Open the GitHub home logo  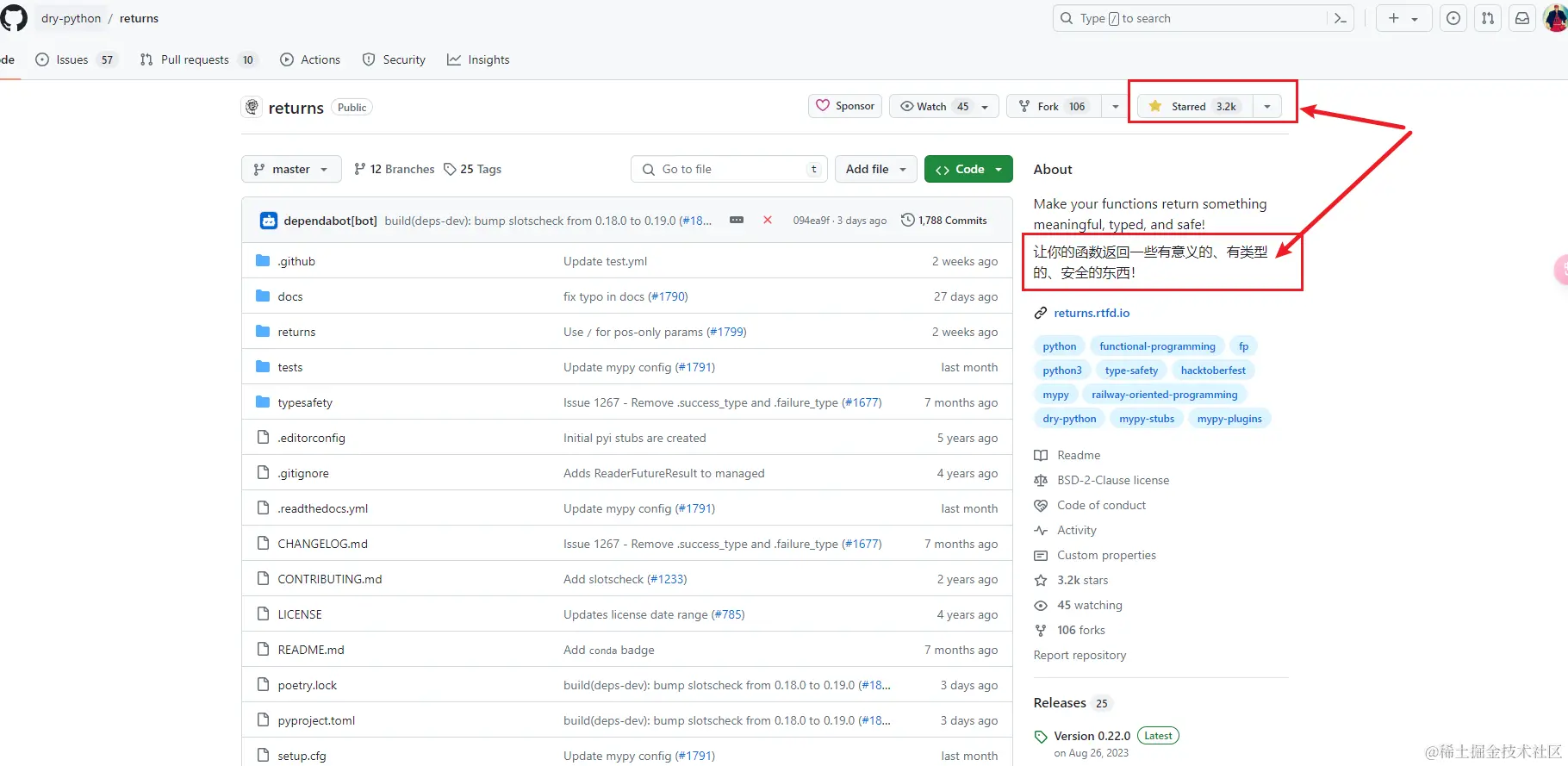(14, 18)
